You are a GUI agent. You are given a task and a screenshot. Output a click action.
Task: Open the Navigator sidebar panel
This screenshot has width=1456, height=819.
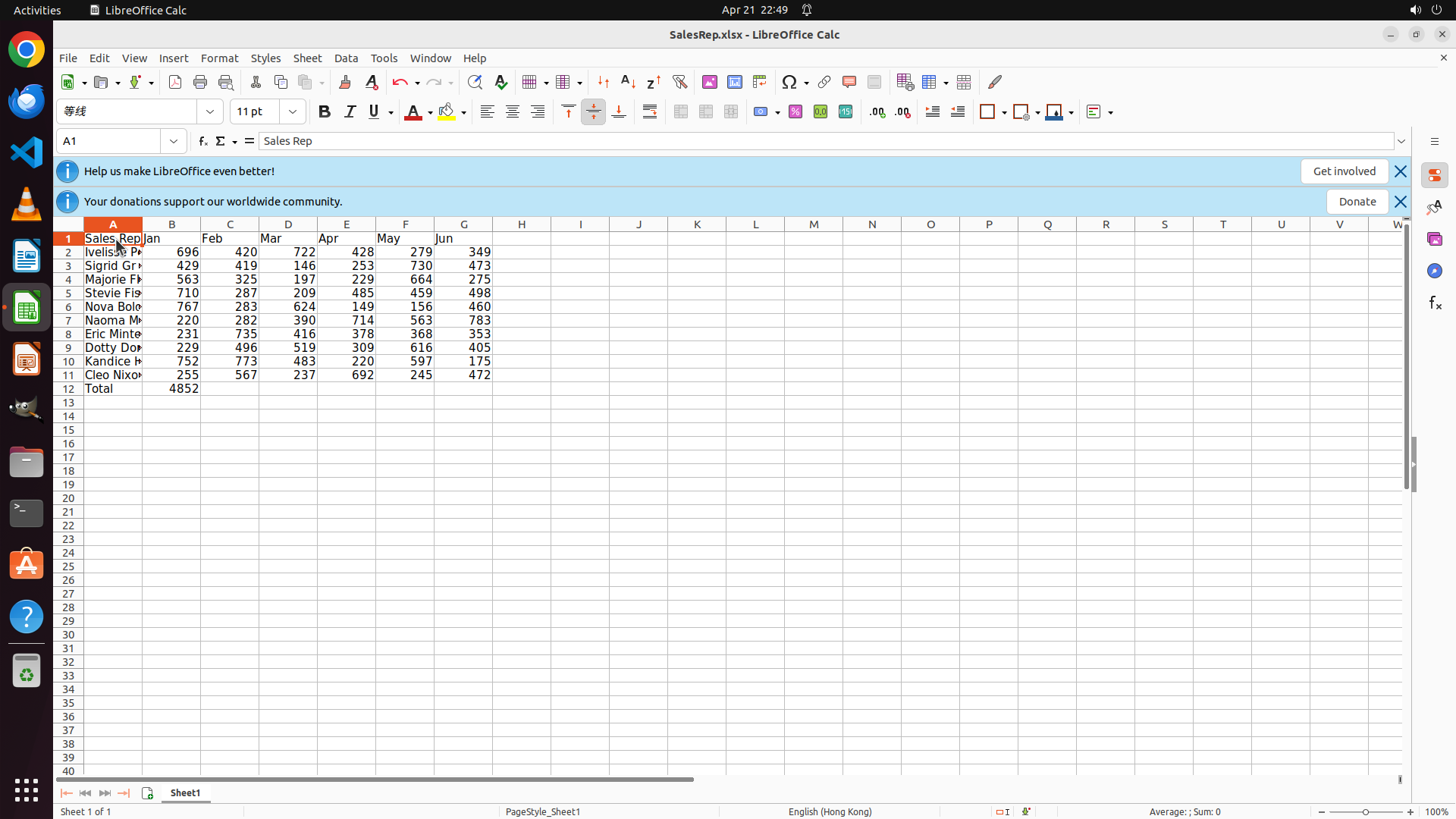[x=1435, y=271]
